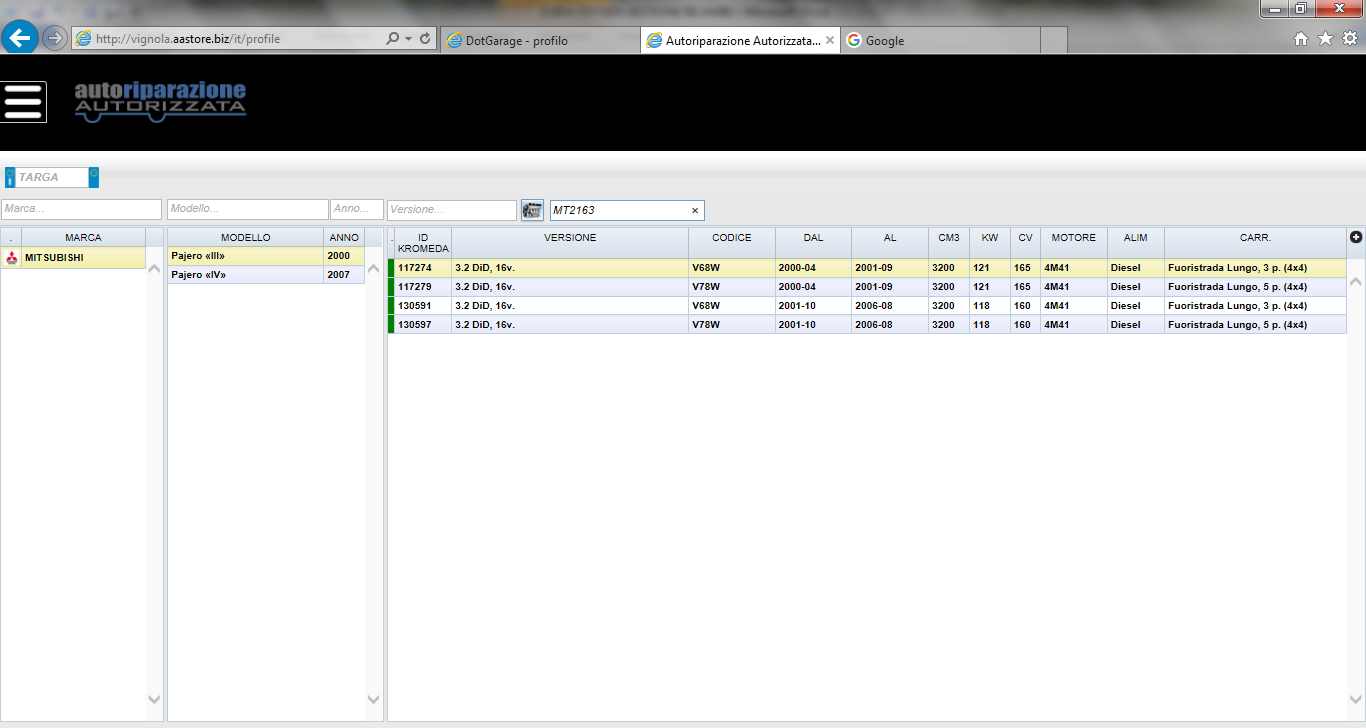Sort by ID KROMEDA column header

pos(424,243)
